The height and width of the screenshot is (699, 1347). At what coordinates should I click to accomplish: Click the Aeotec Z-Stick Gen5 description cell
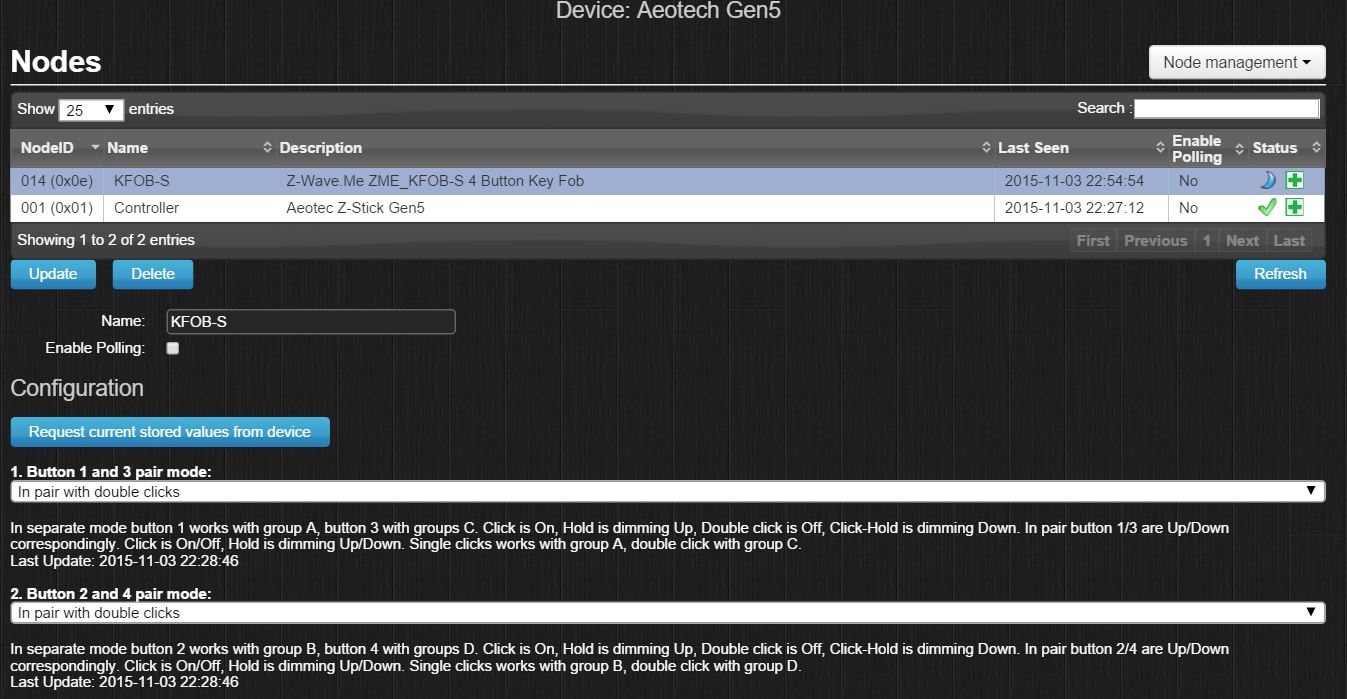click(x=635, y=208)
